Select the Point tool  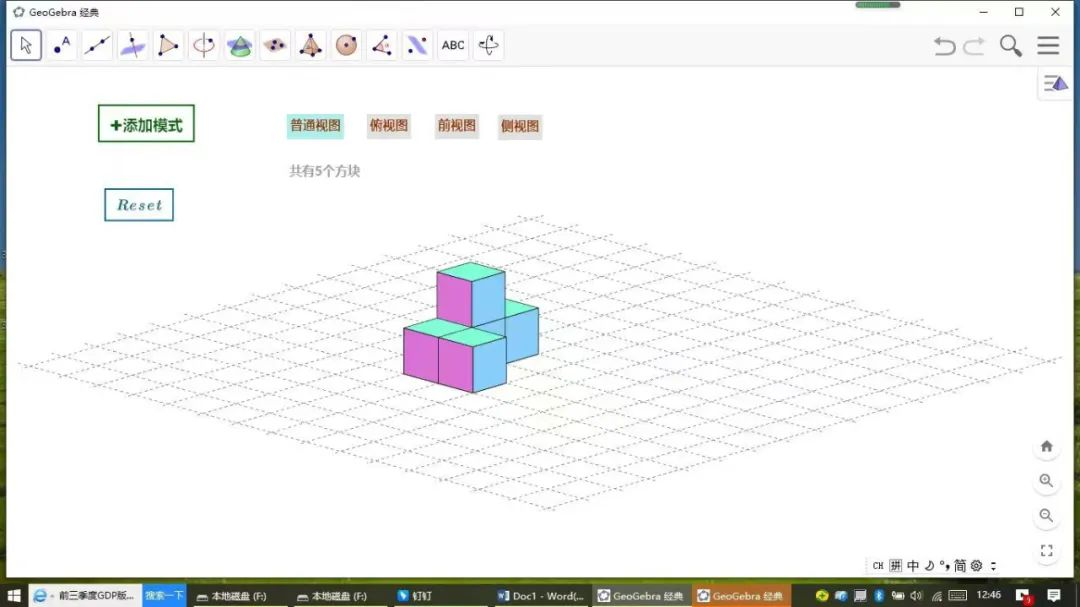62,45
